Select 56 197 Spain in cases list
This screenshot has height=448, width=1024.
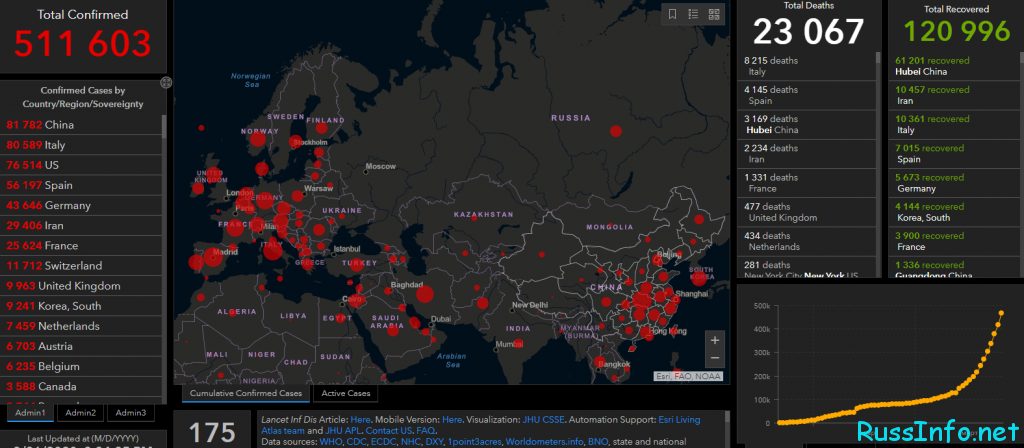tap(80, 185)
